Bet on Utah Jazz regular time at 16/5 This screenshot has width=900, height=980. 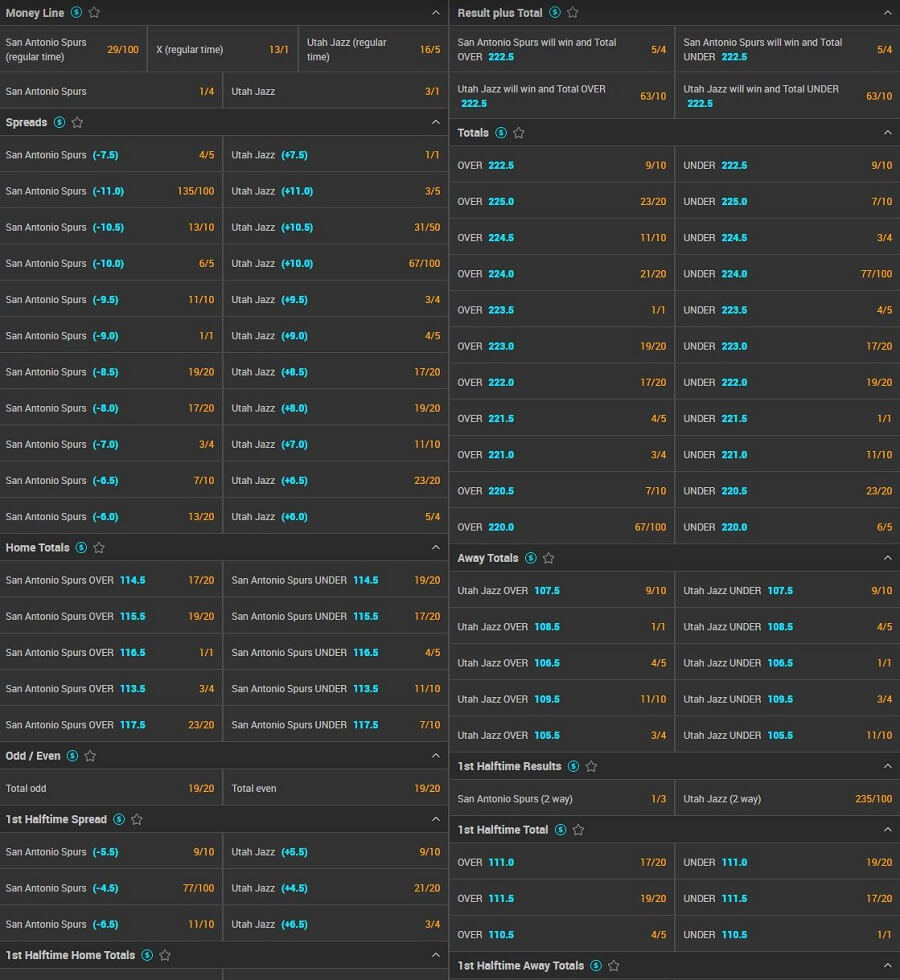point(373,49)
